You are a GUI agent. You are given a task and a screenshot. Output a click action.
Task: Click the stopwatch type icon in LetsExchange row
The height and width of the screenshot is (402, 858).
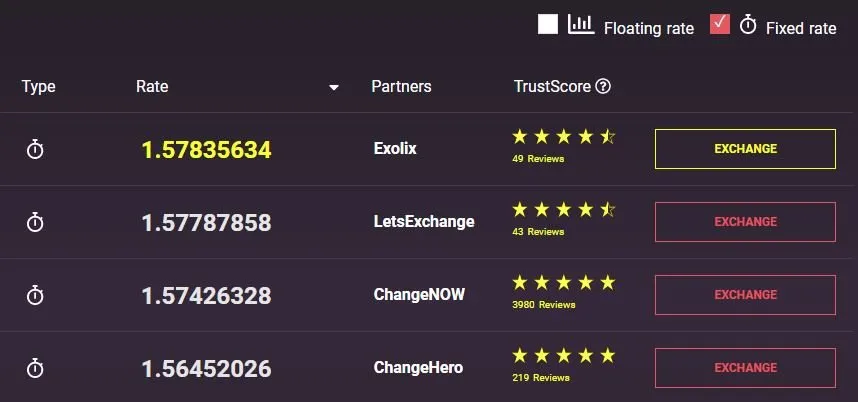35,222
